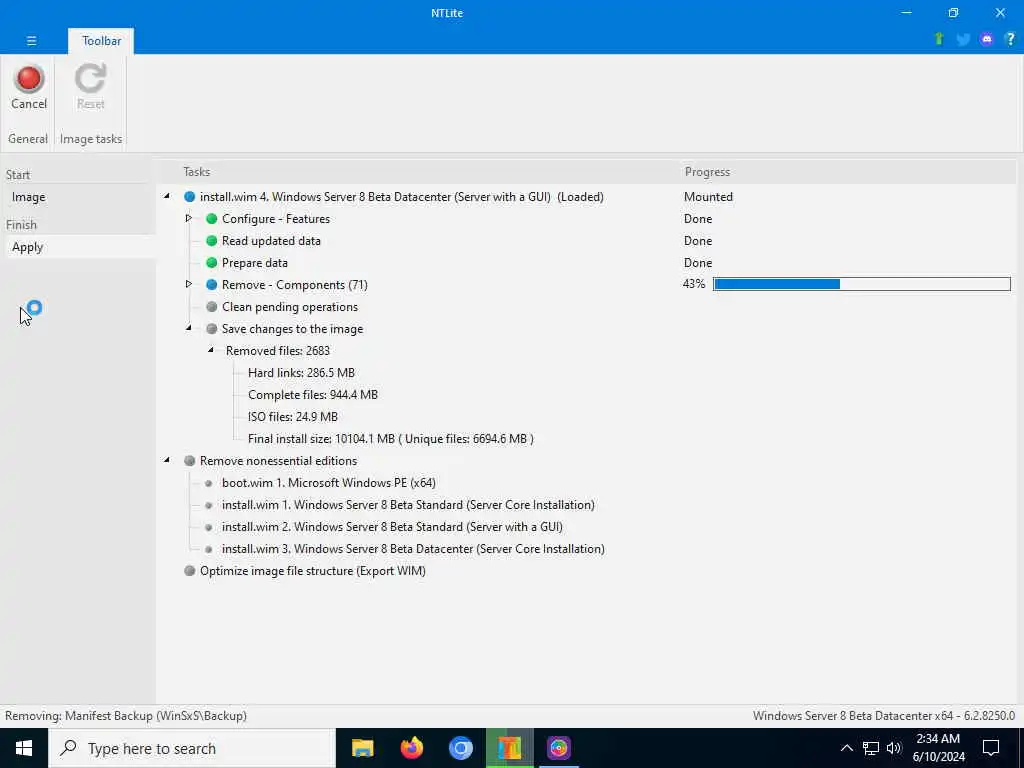
Task: Click the grayed Reset arrow icon
Action: click(x=90, y=78)
